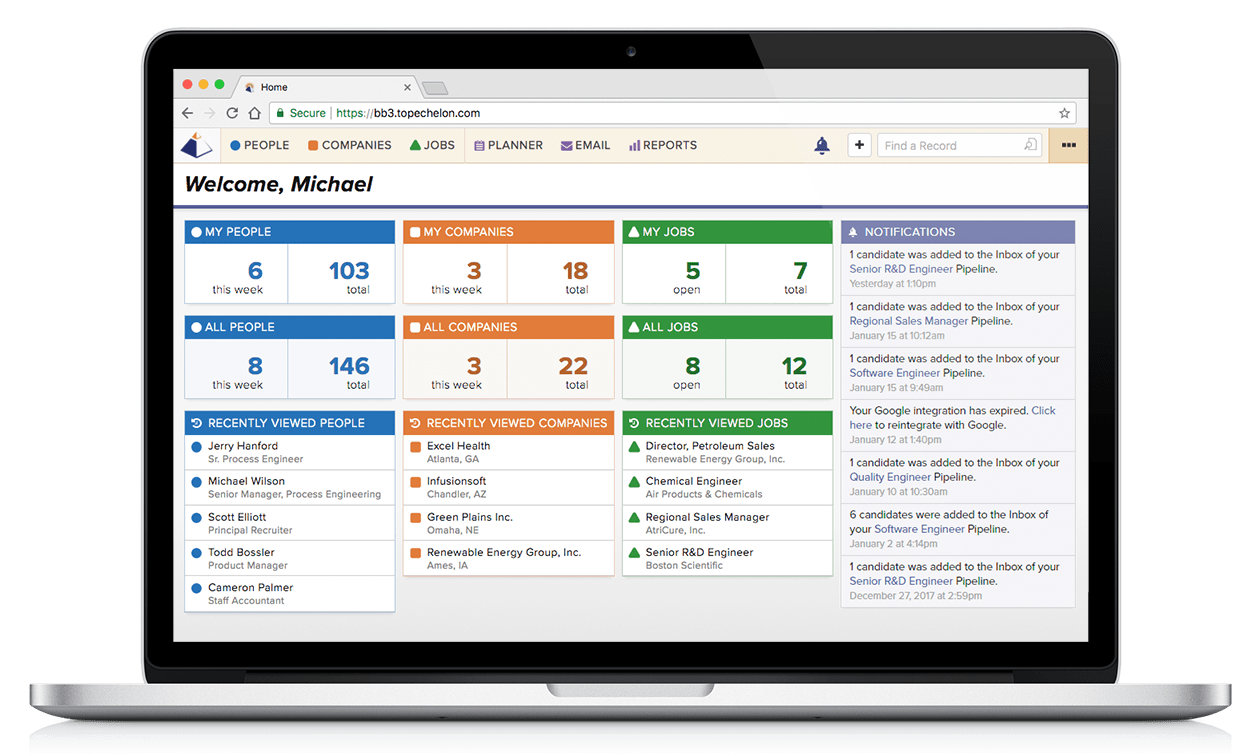1260x756 pixels.
Task: Open the Companies menu
Action: [x=349, y=145]
